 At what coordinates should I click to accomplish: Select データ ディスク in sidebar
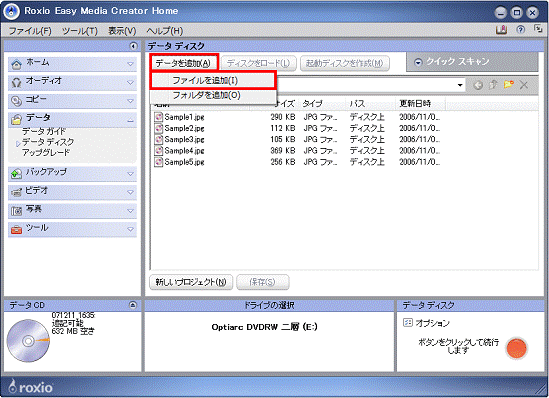[x=48, y=142]
